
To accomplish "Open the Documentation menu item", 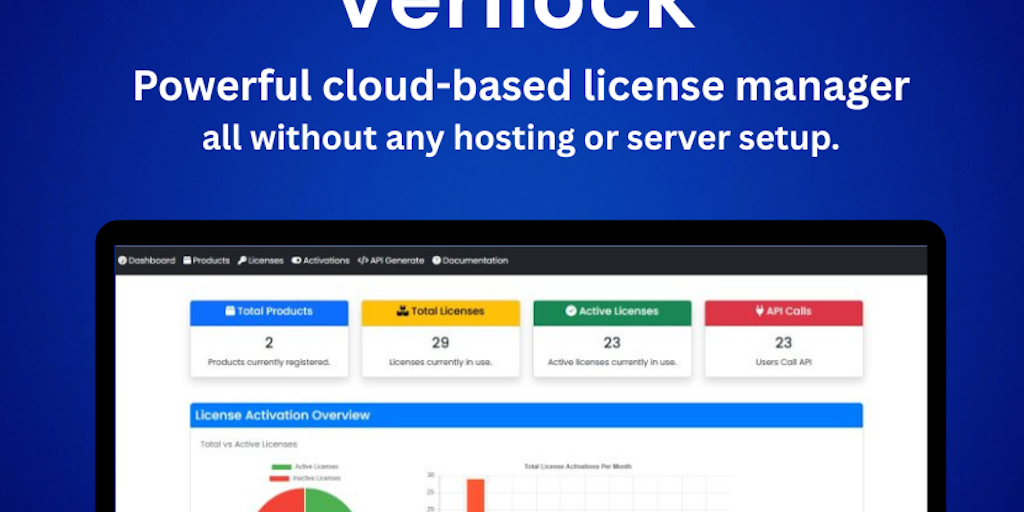I will click(x=470, y=261).
